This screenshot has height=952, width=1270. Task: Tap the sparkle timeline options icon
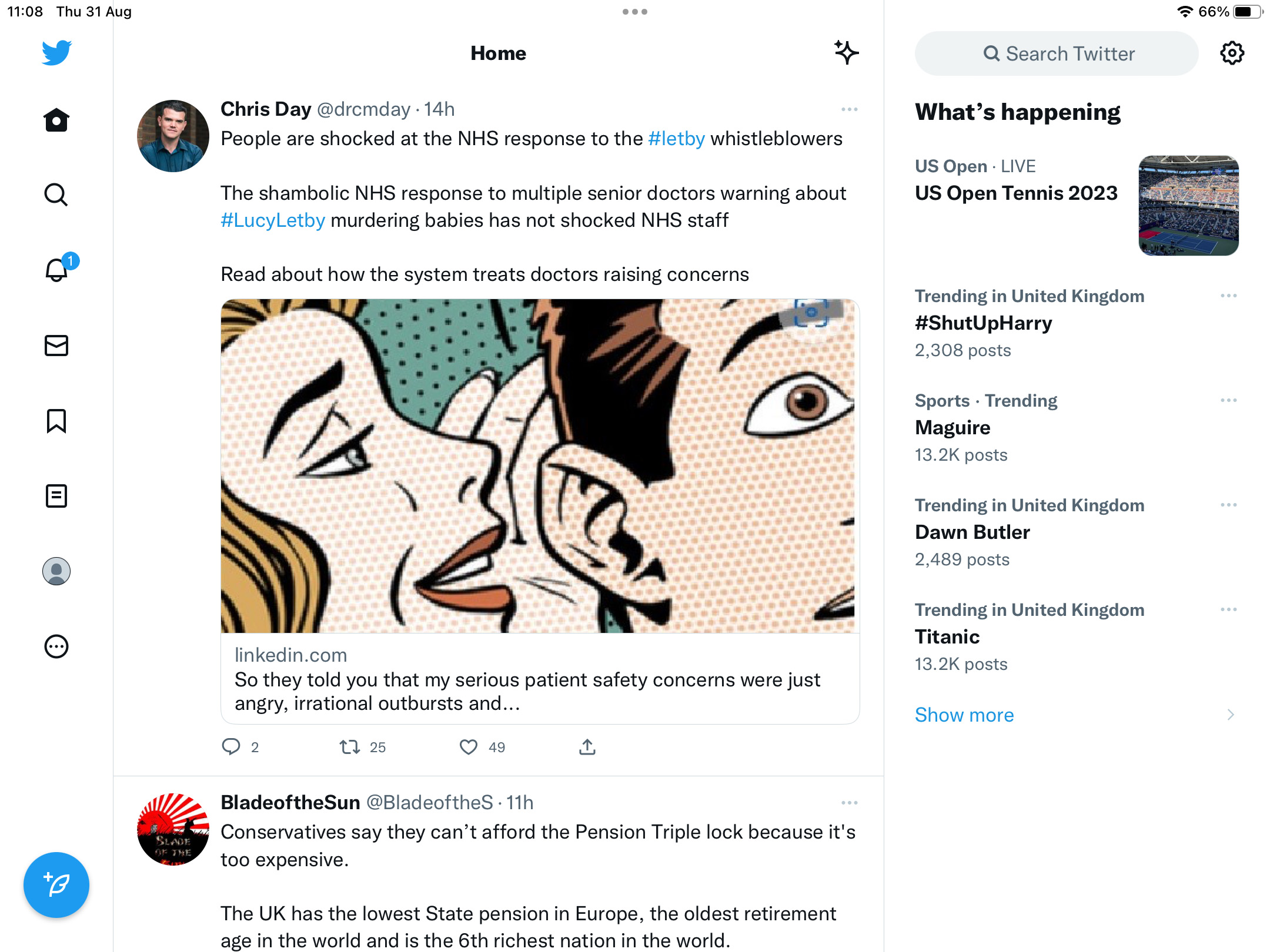(x=846, y=52)
